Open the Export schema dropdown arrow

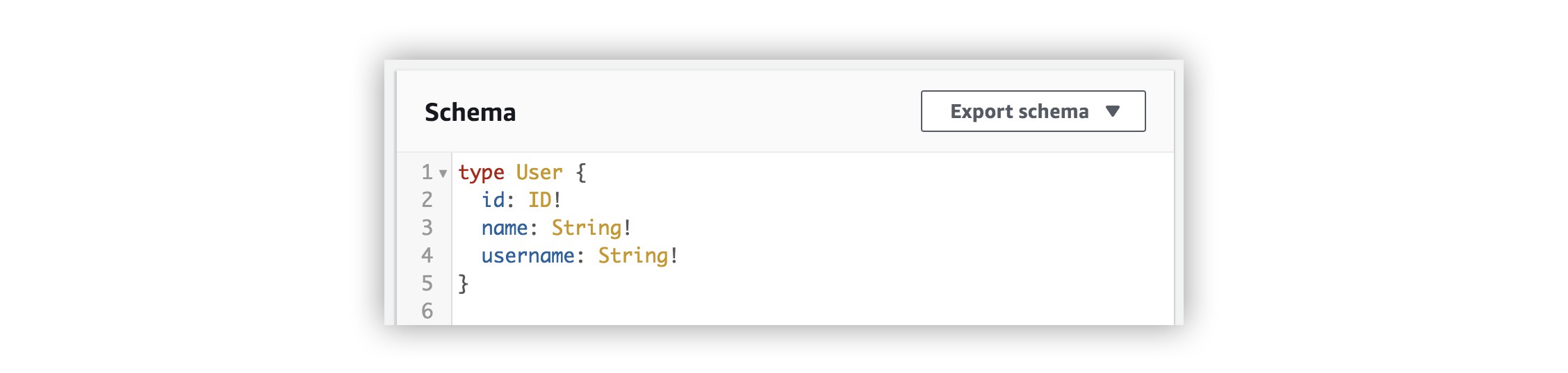1112,111
